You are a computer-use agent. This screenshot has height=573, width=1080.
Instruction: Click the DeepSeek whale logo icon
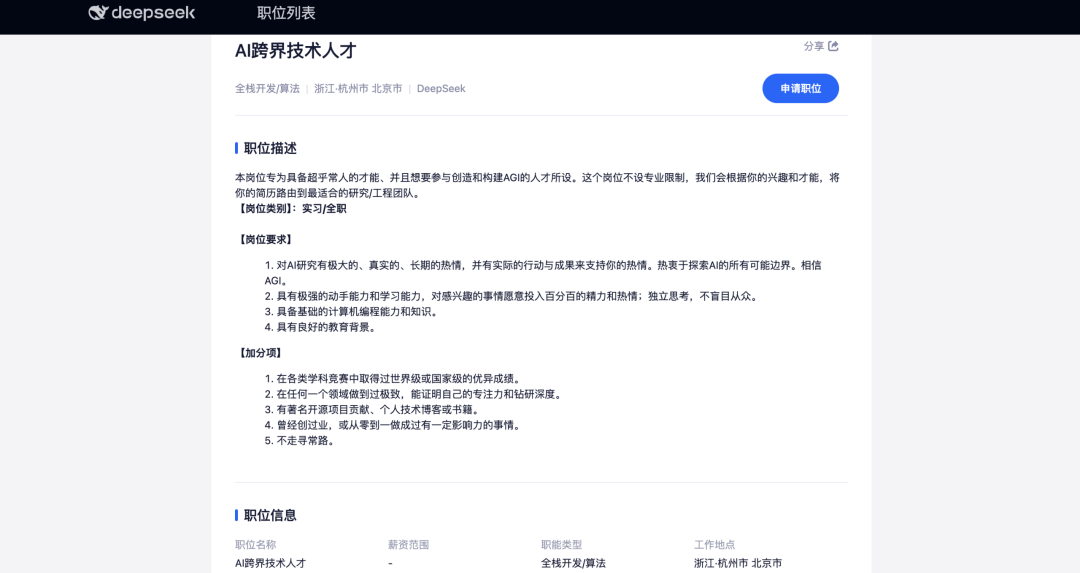click(98, 12)
